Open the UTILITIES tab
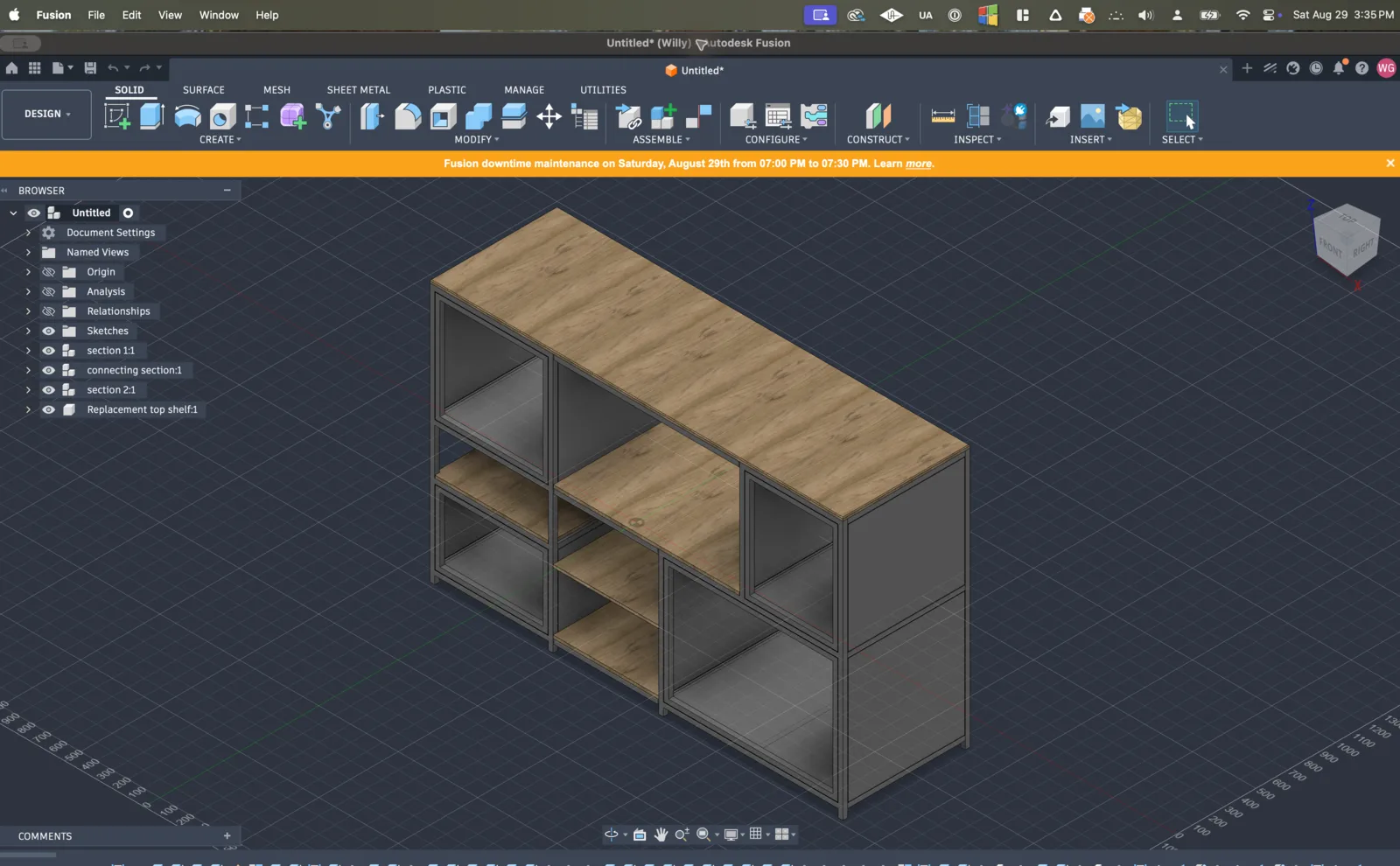 point(603,90)
